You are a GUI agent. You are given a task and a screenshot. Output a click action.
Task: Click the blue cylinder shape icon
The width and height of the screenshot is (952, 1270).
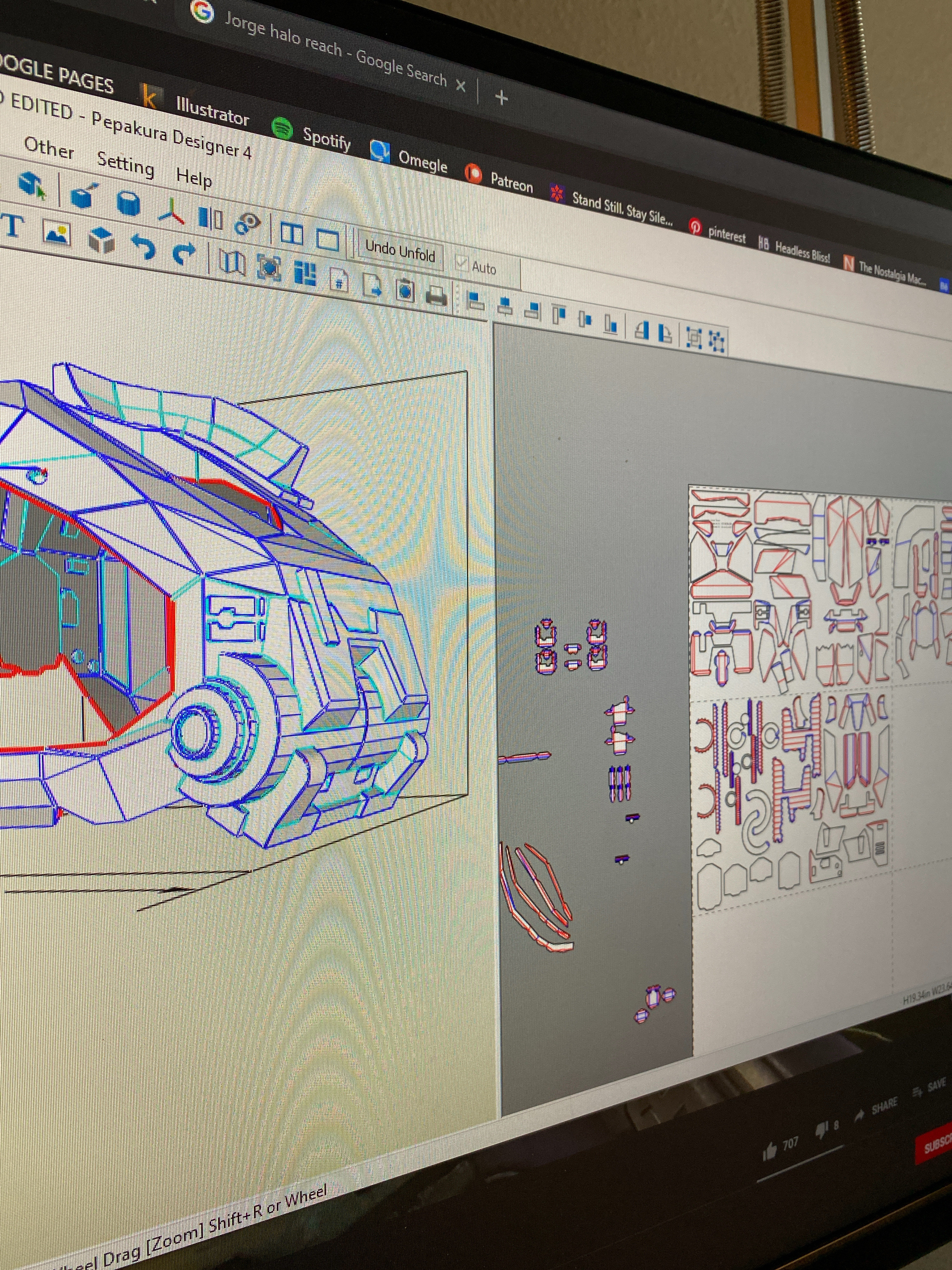coord(128,204)
